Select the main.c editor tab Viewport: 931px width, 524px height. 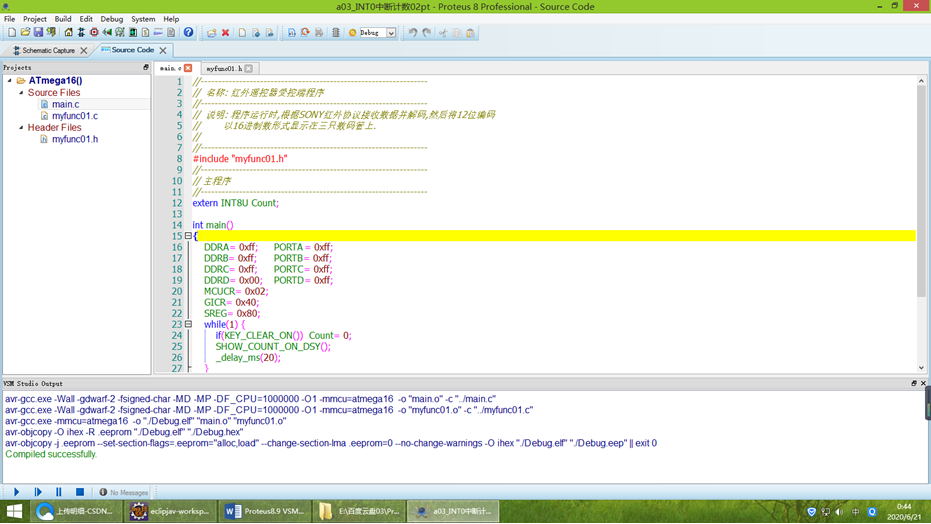(170, 68)
